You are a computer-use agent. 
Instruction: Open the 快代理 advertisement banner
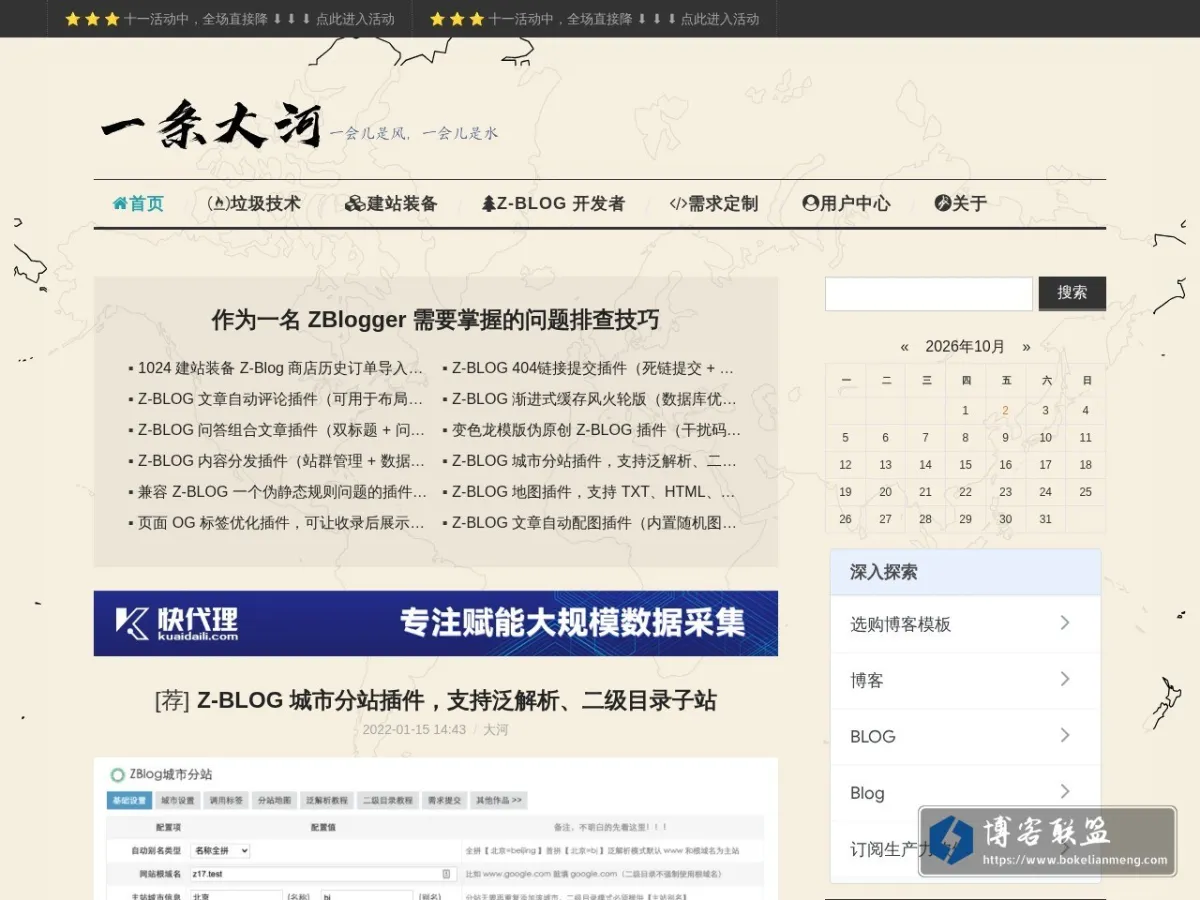[x=436, y=623]
